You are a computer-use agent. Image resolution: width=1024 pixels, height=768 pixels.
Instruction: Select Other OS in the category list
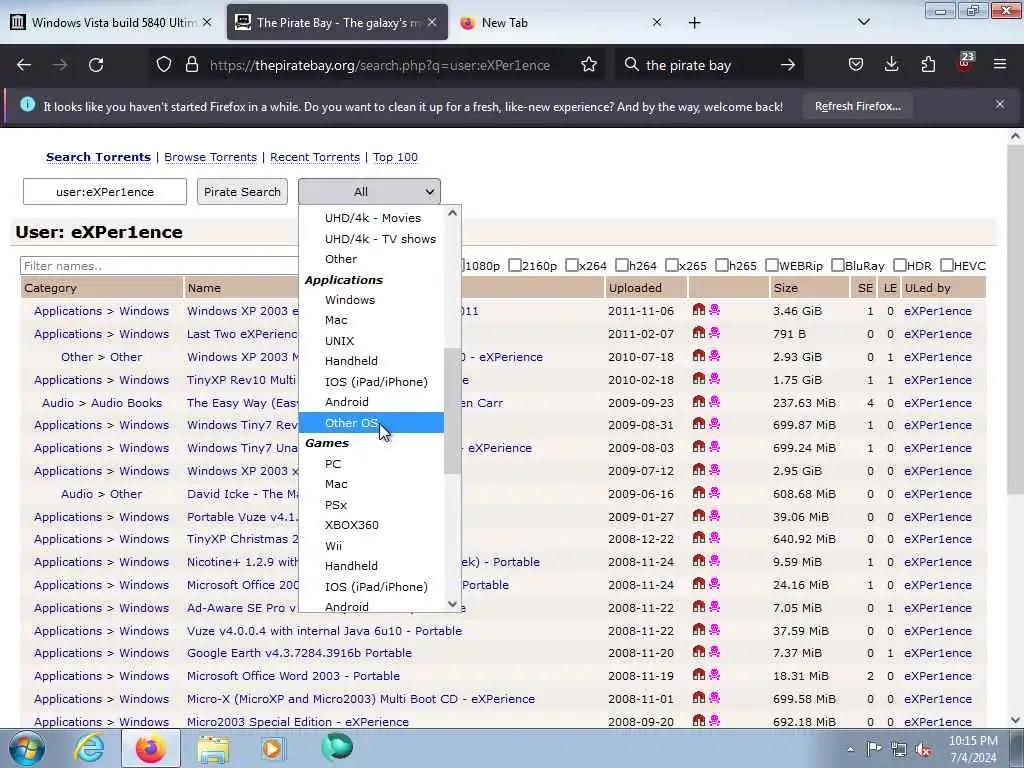371,423
